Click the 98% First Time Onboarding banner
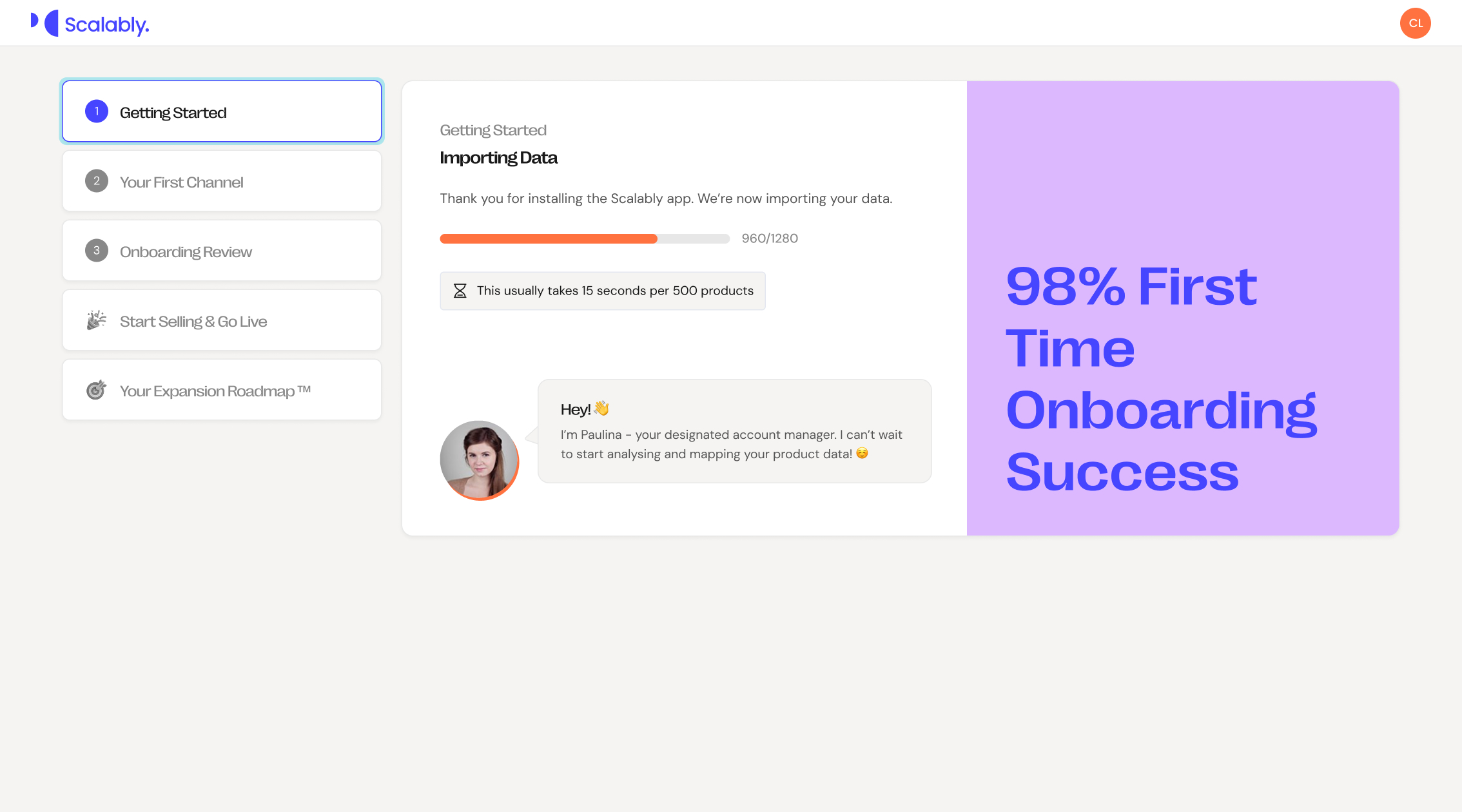The height and width of the screenshot is (812, 1462). (x=1162, y=378)
